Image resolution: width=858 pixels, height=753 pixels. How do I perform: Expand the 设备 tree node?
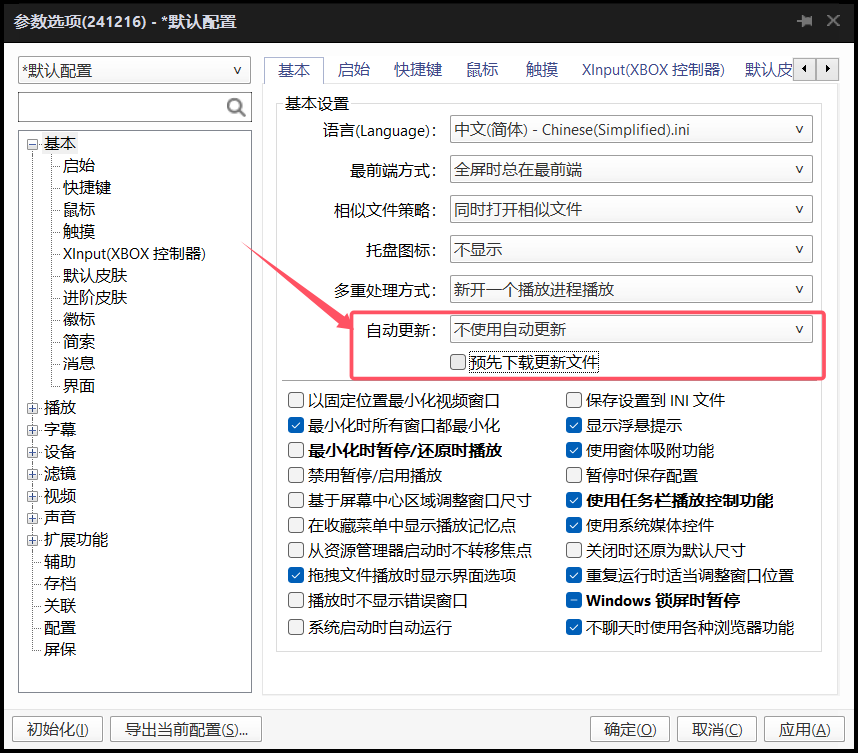click(33, 452)
